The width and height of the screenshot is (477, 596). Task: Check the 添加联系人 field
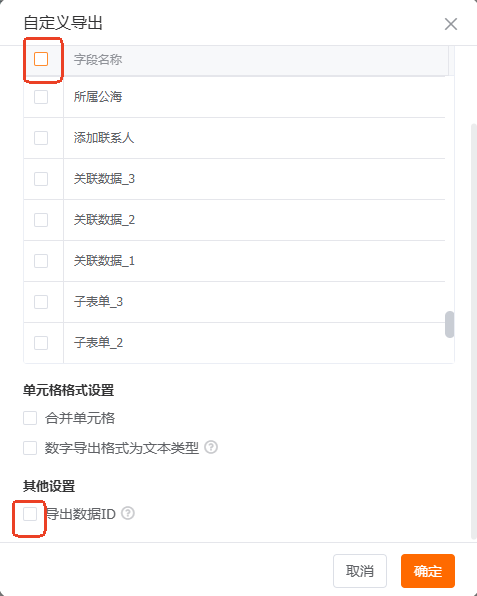point(41,138)
